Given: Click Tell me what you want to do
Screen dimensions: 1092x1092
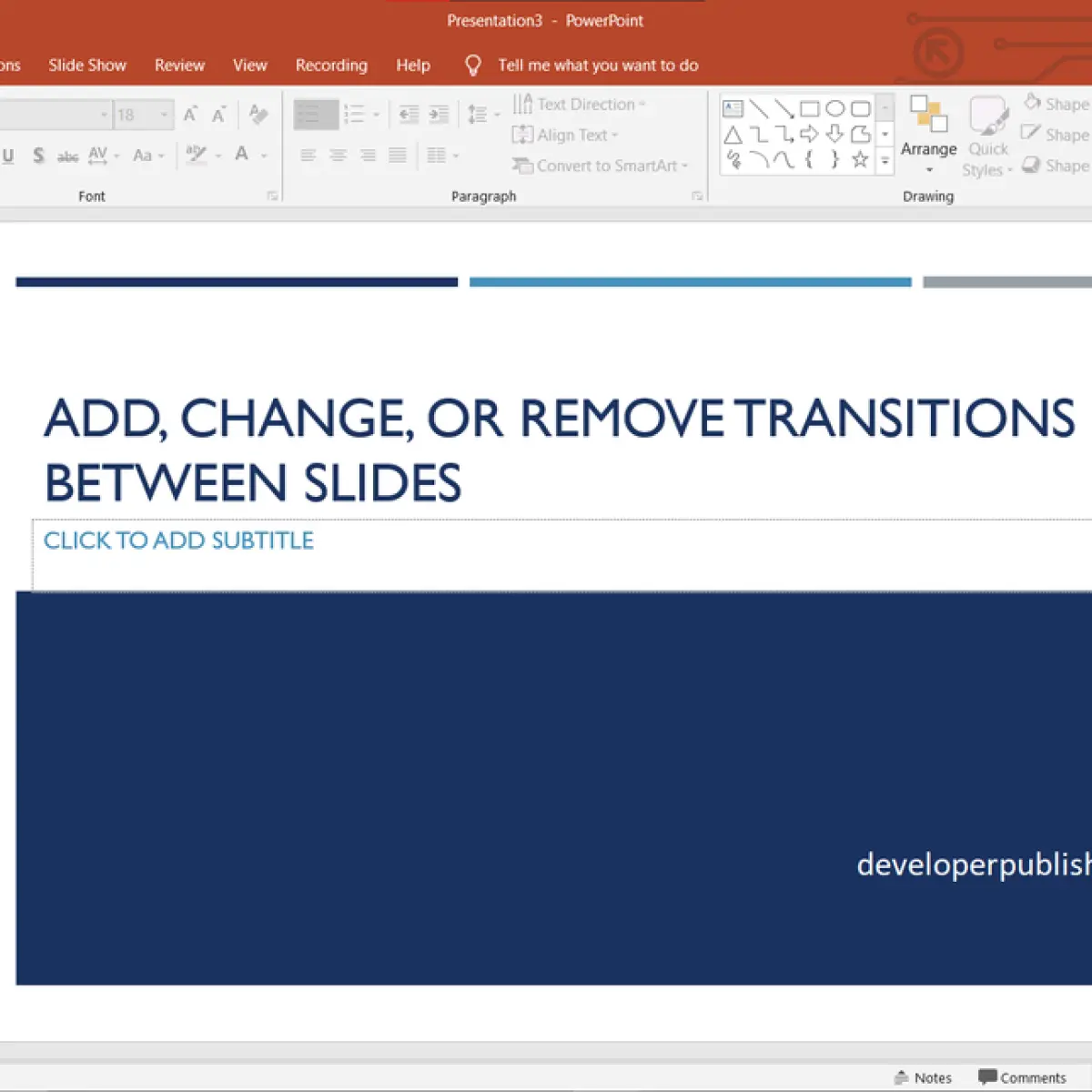Looking at the screenshot, I should tap(598, 66).
